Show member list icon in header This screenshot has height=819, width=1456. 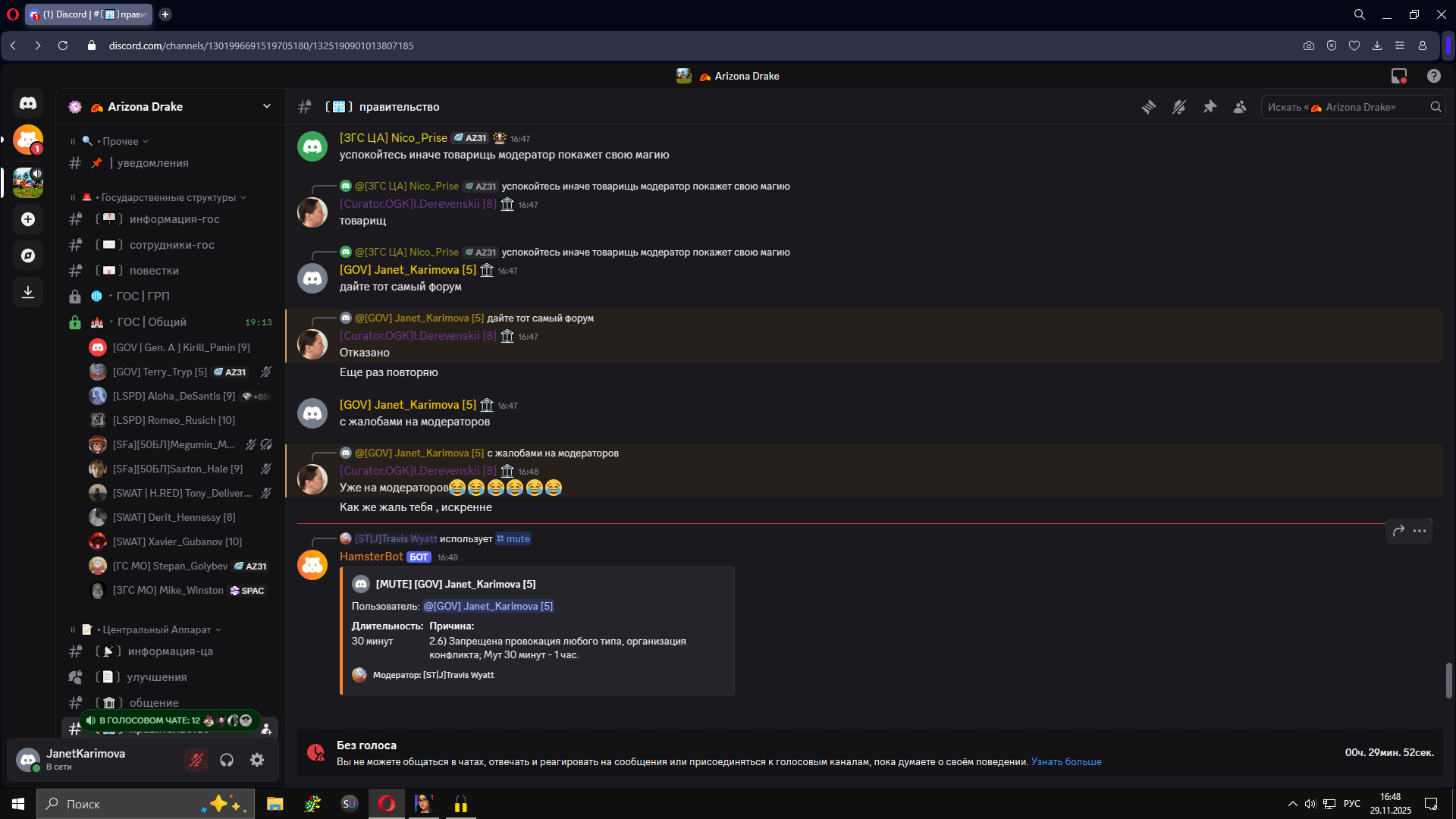[x=1240, y=107]
